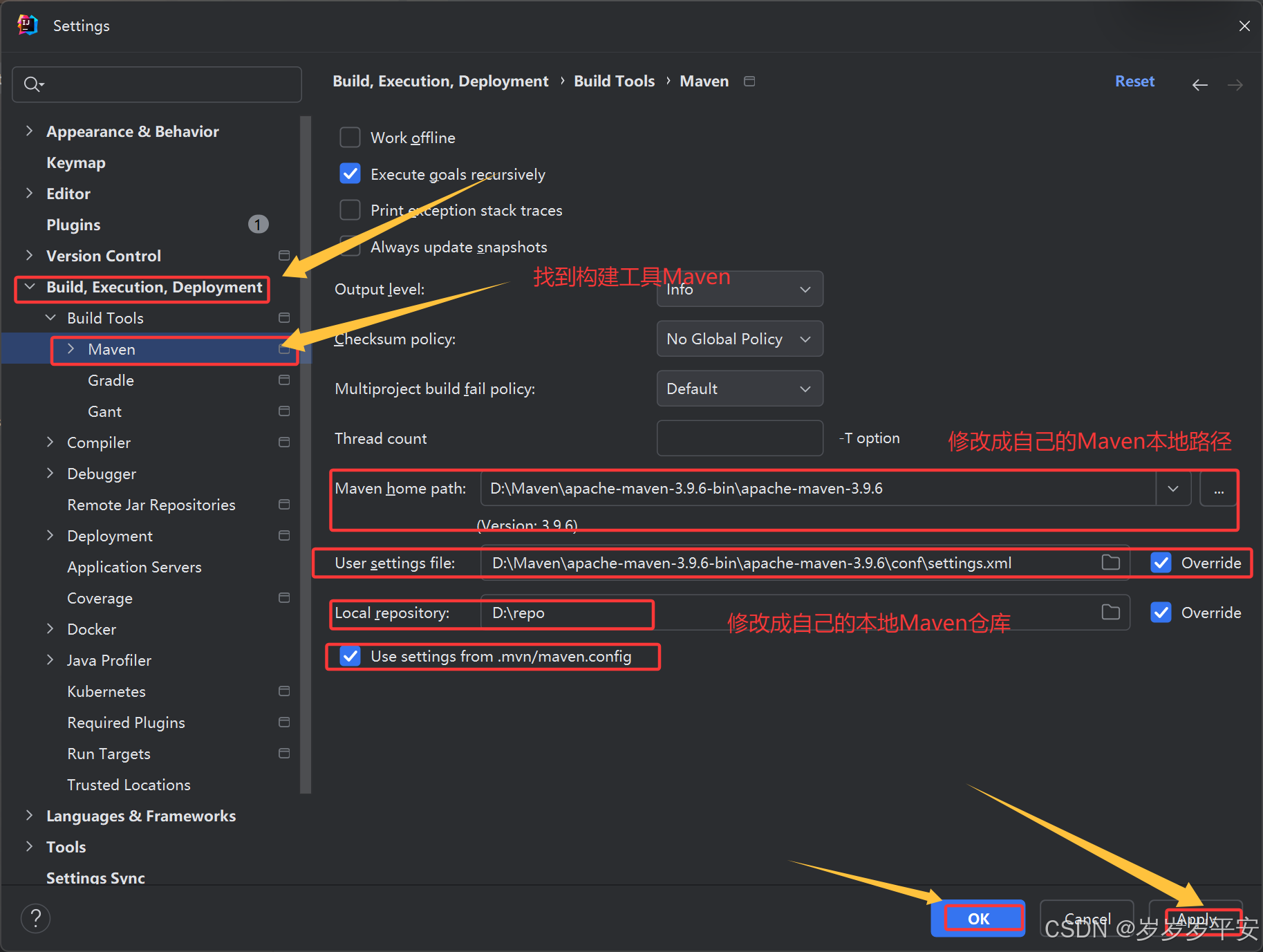This screenshot has height=952, width=1263.
Task: Click the project-level icon beside Maven breadcrumb
Action: pos(749,82)
